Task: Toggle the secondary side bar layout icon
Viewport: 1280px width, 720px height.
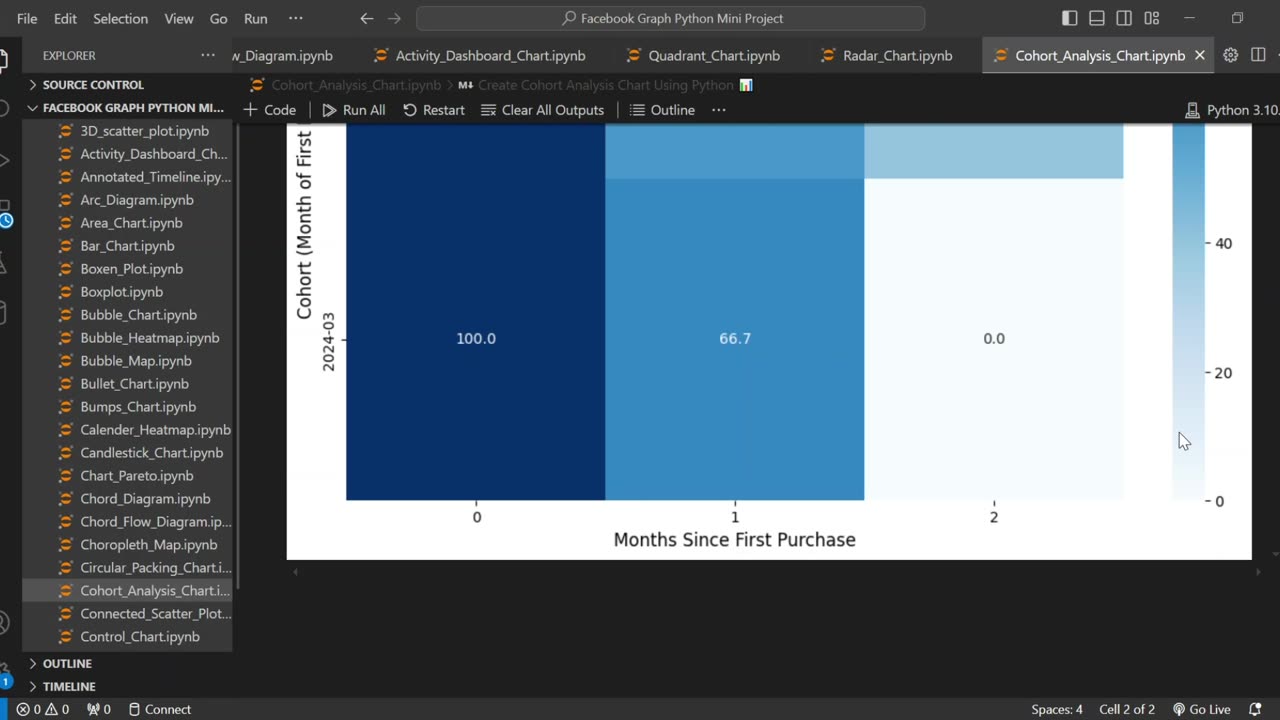Action: tap(1124, 18)
